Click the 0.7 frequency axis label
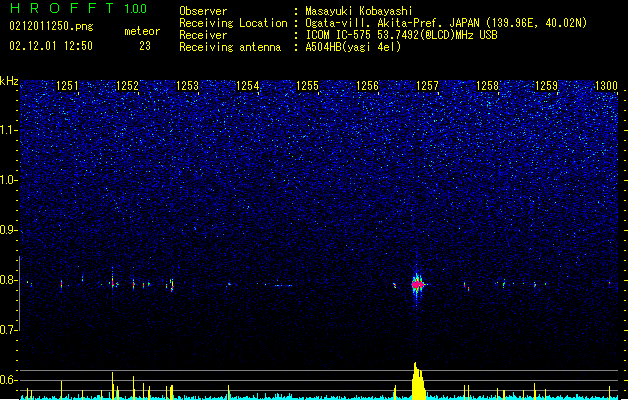 [x=9, y=330]
